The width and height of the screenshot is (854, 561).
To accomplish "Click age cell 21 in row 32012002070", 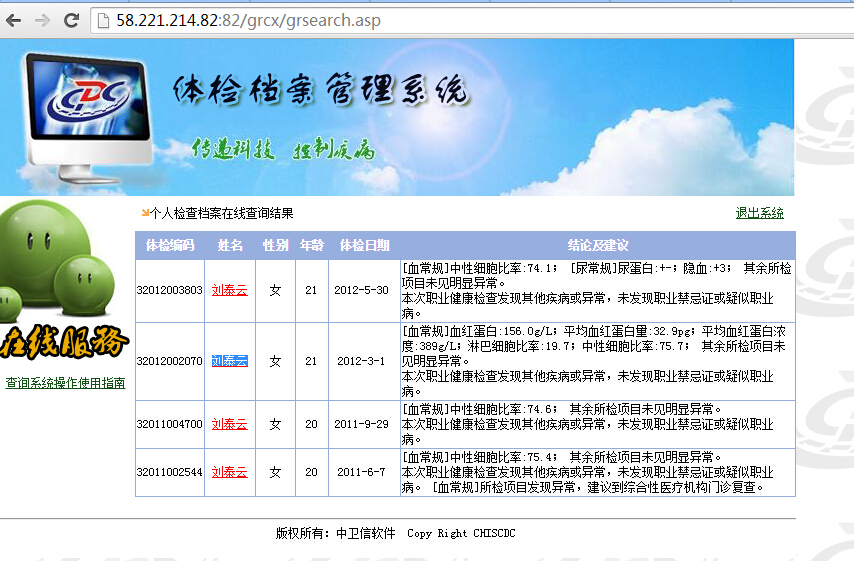I will click(x=311, y=361).
